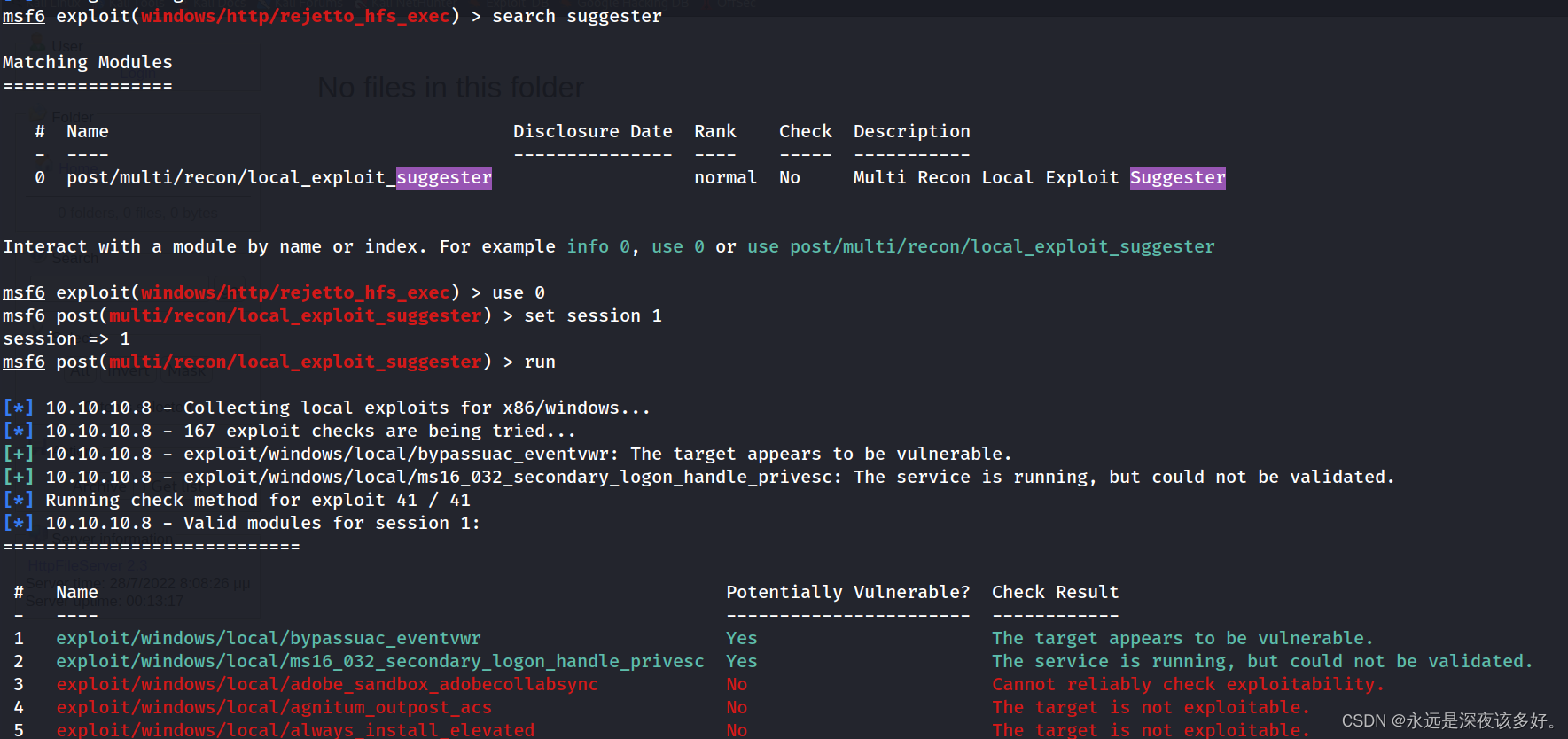Click the 'info 0' example in hint line

(x=598, y=246)
